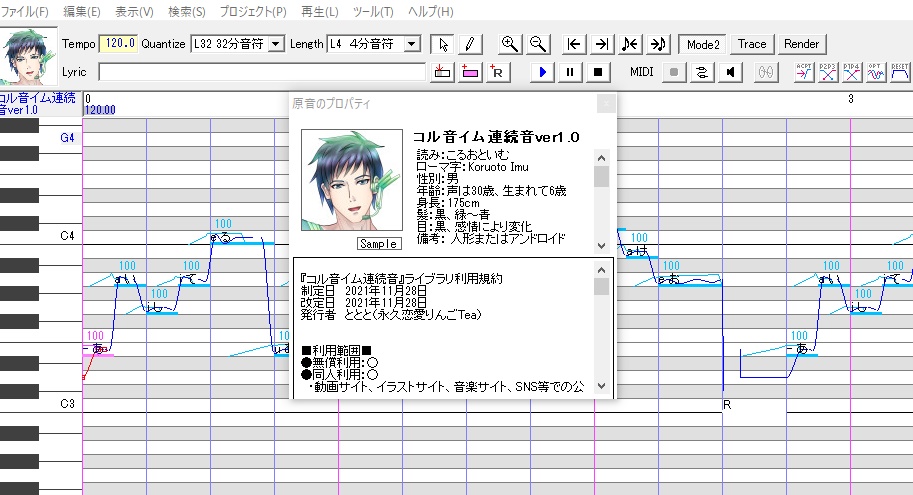
Task: Toggle the Mode2 button
Action: pos(702,44)
